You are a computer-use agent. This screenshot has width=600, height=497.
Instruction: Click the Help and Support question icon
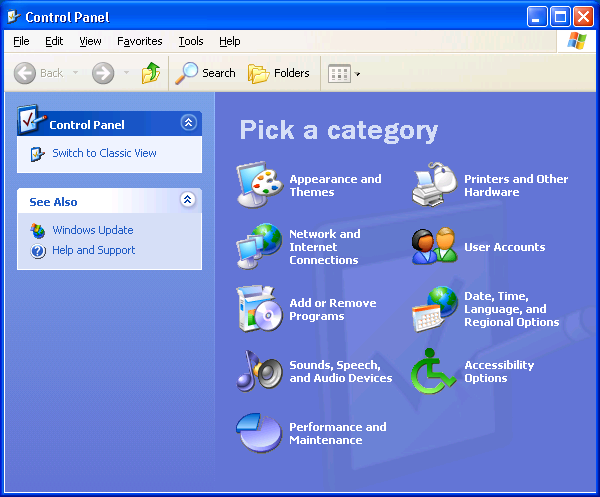click(38, 251)
